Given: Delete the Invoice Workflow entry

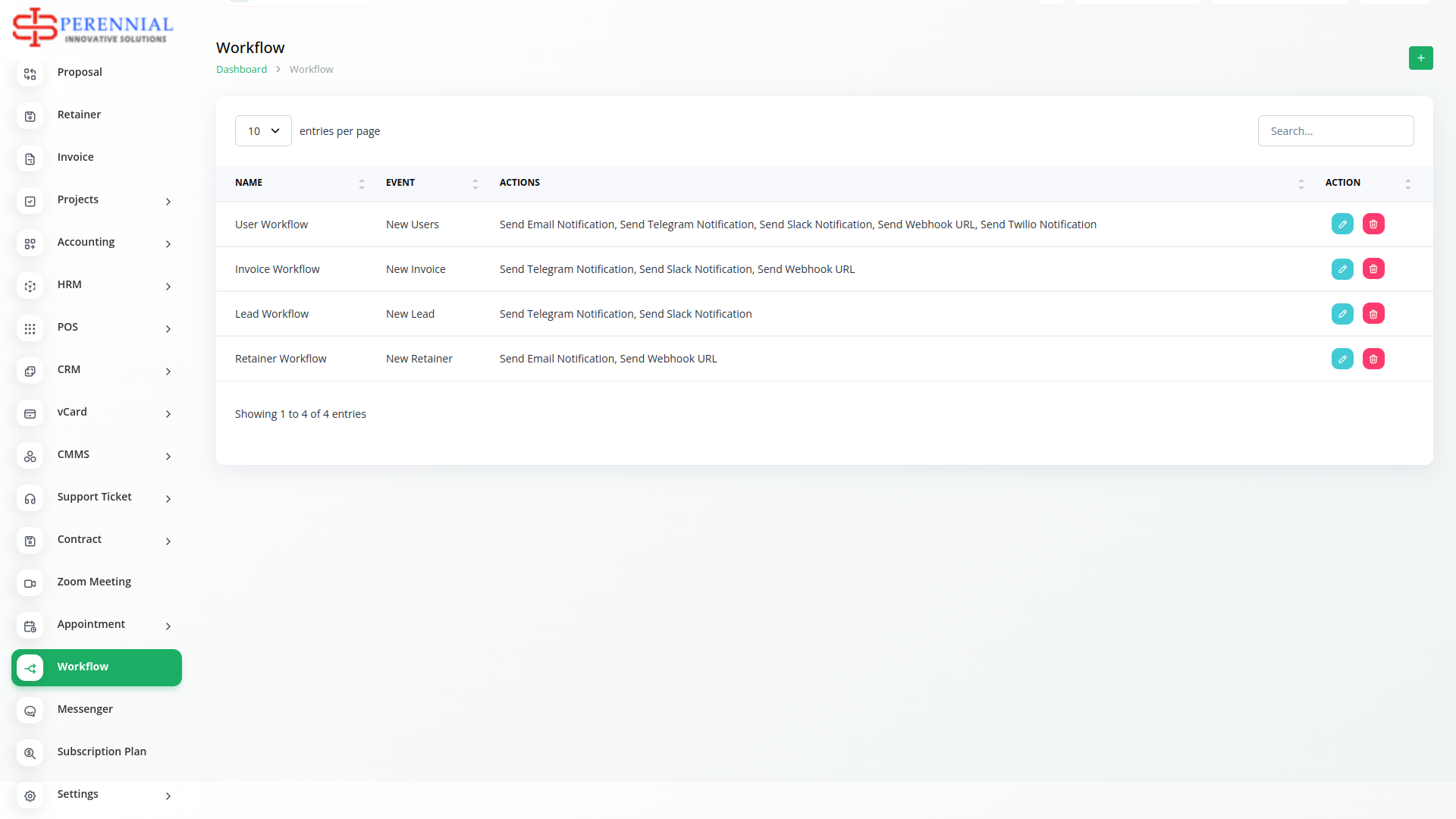Looking at the screenshot, I should pos(1373,269).
